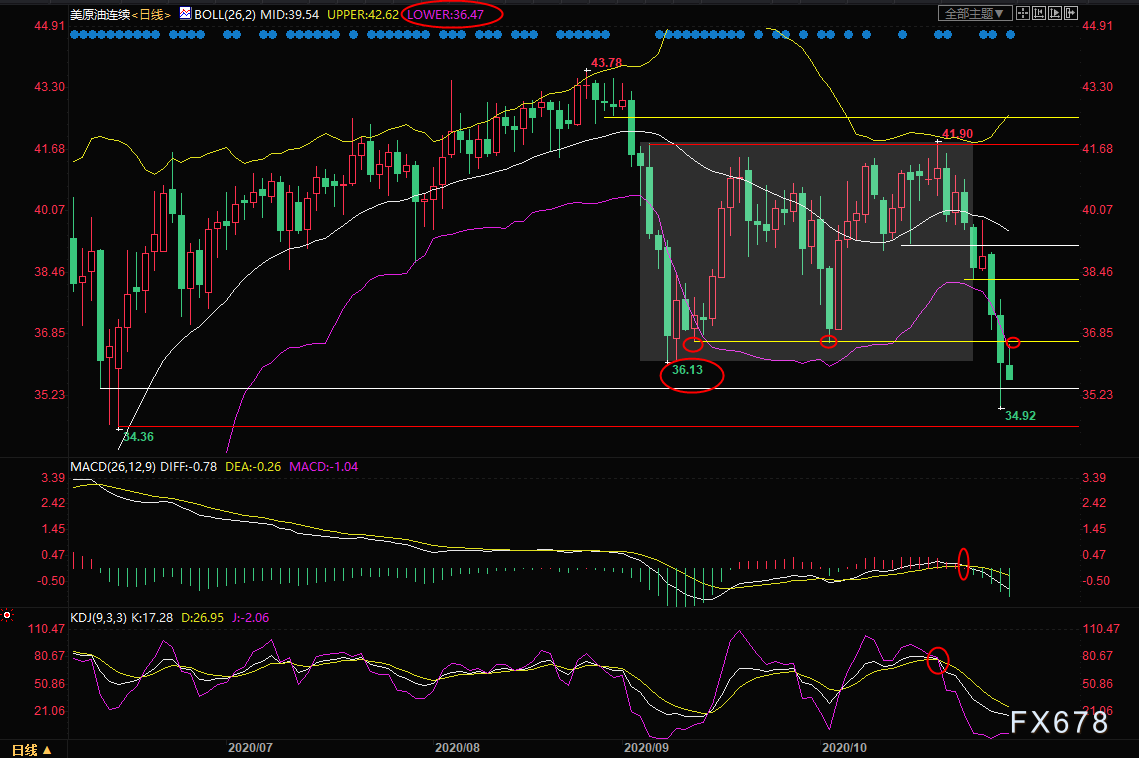Click the red dot icon beside KDJ panel

(7, 616)
